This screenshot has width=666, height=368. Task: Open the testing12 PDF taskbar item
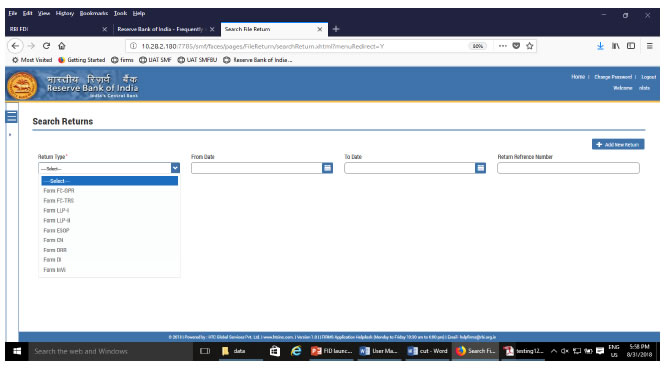coord(524,351)
